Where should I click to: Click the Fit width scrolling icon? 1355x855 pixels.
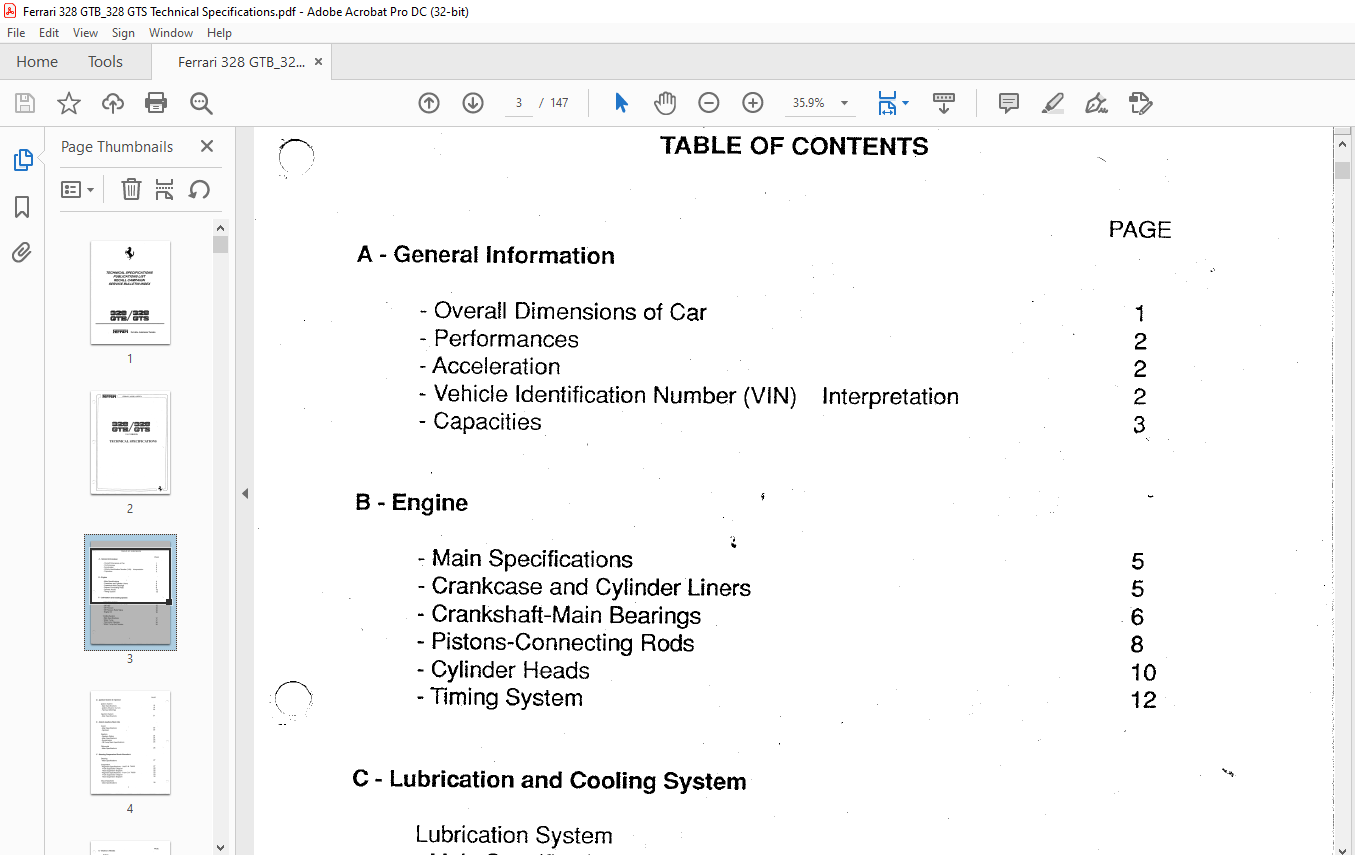click(x=886, y=103)
